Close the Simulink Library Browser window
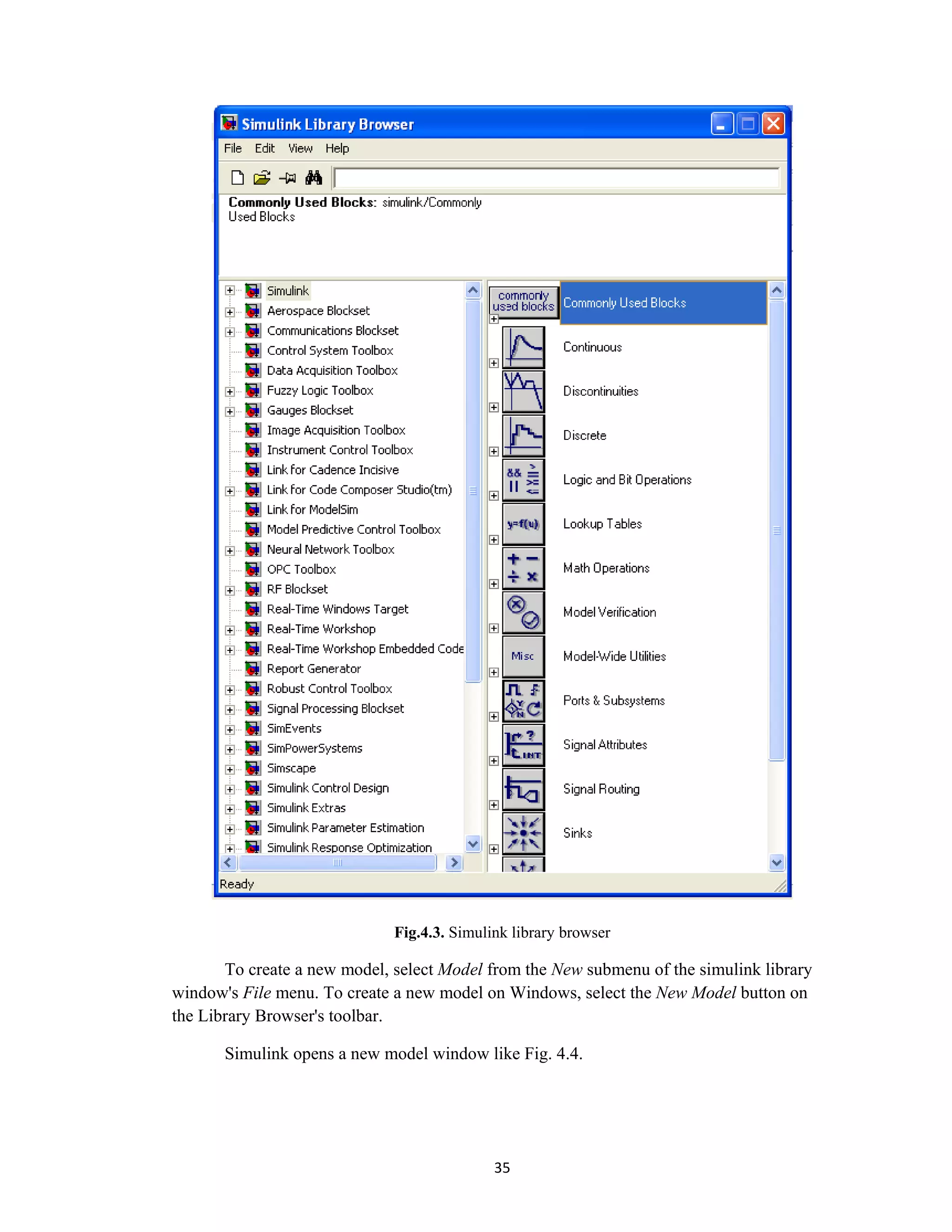This screenshot has height=1232, width=952. pyautogui.click(x=773, y=124)
